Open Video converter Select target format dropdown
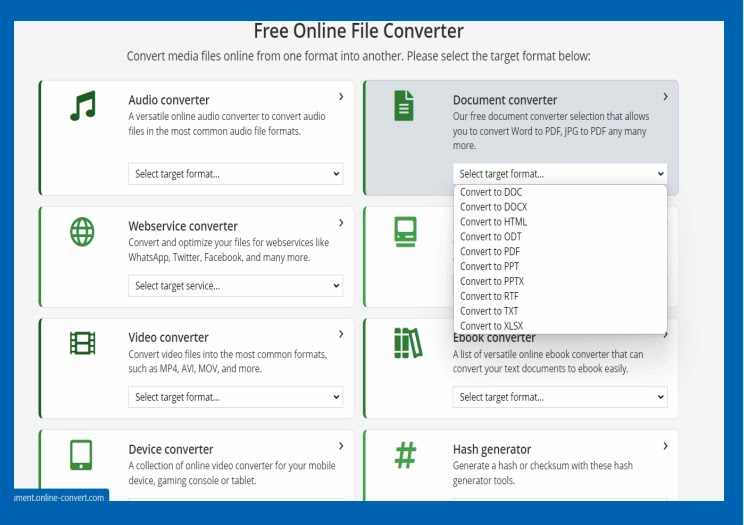Screen dimensions: 744x525 click(235, 397)
